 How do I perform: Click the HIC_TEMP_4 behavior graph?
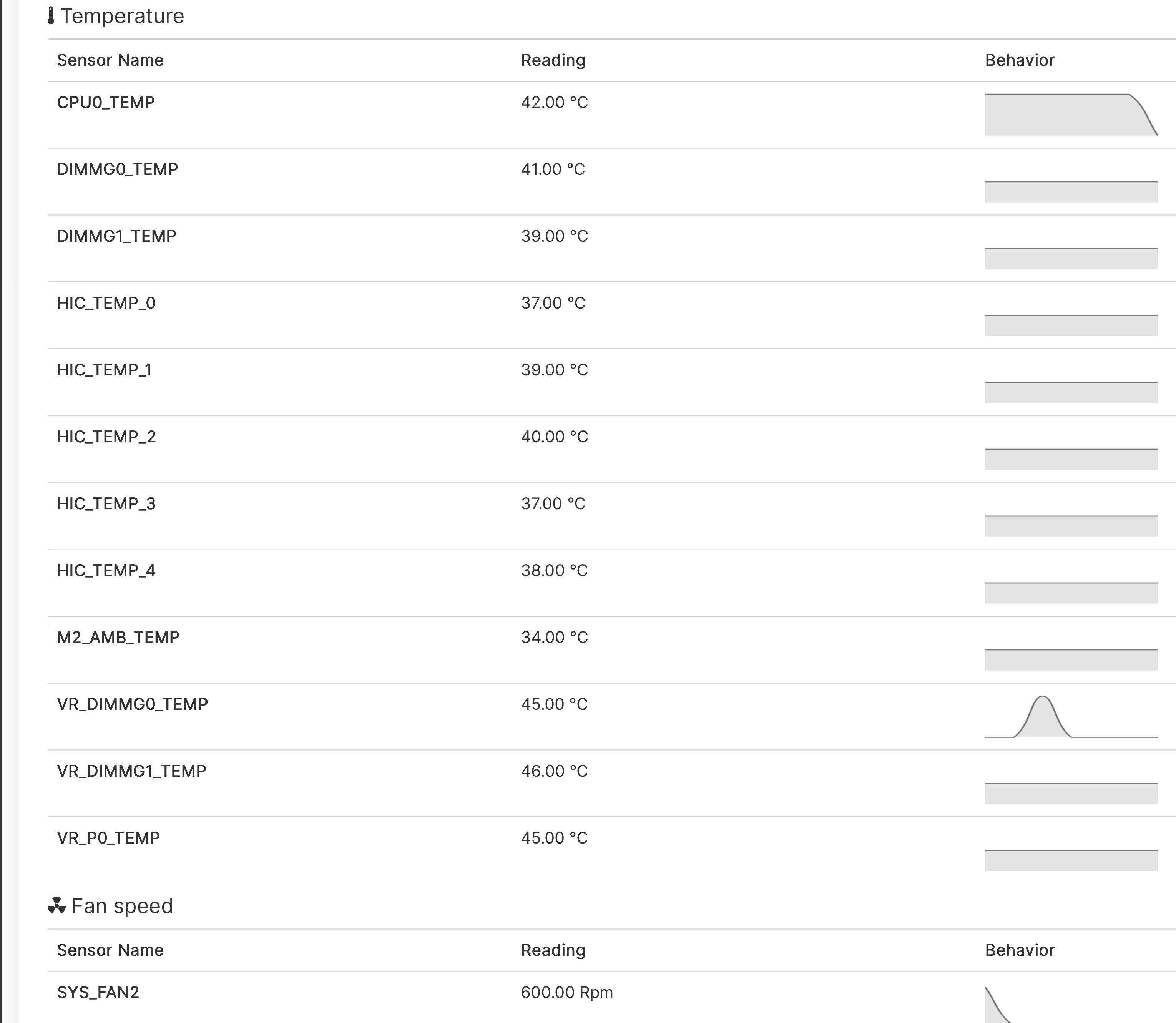click(1070, 593)
